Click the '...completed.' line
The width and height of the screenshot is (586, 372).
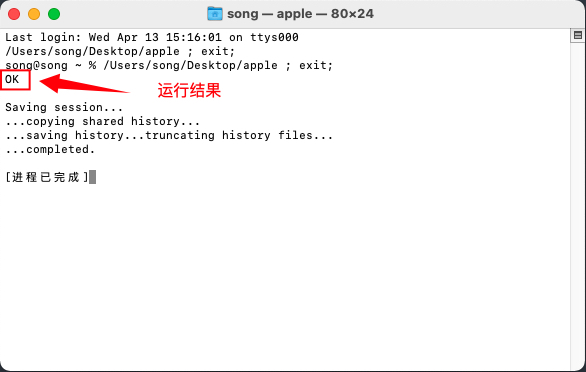(50, 150)
